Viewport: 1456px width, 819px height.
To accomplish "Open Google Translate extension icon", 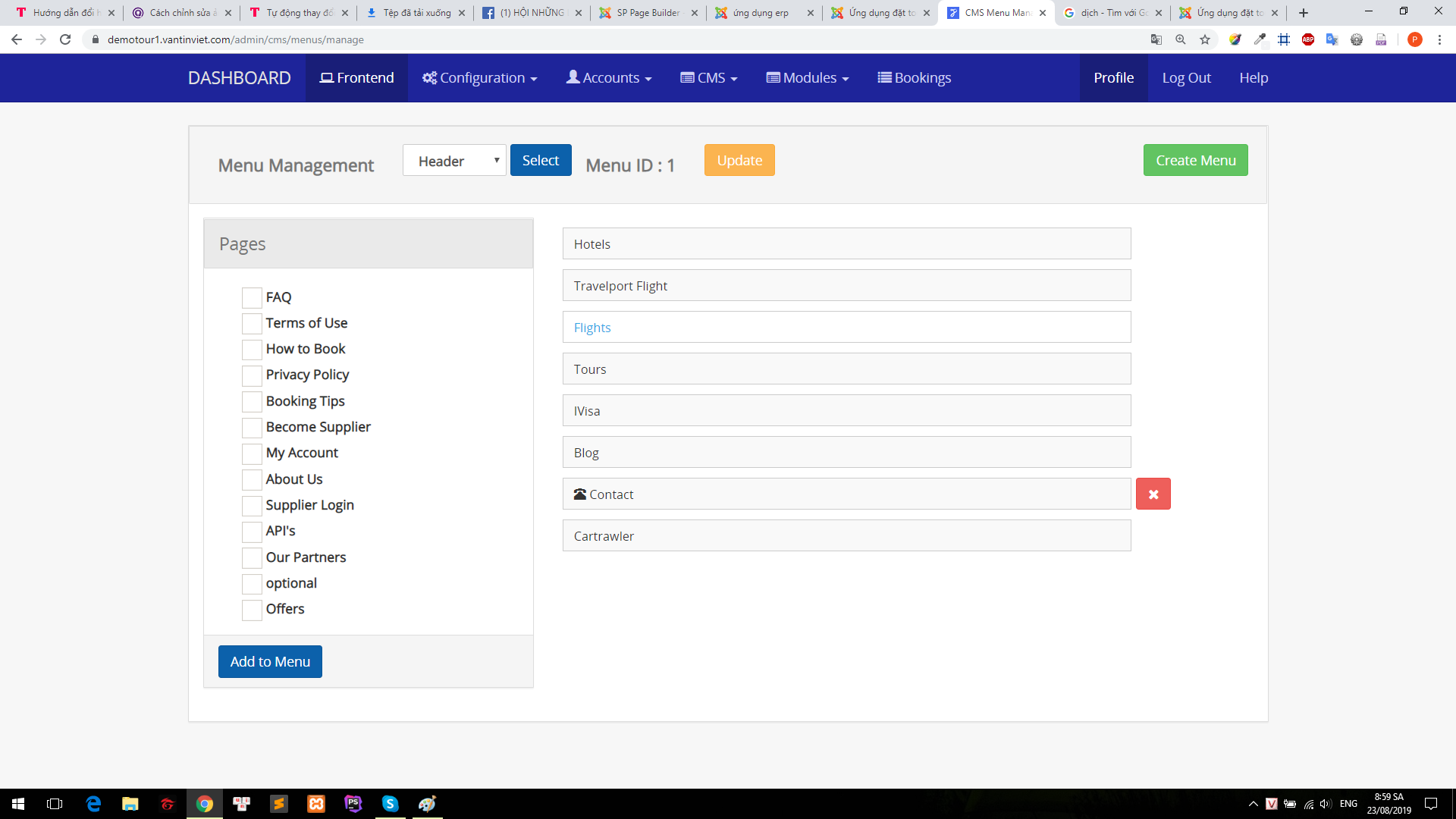I will tap(1332, 39).
